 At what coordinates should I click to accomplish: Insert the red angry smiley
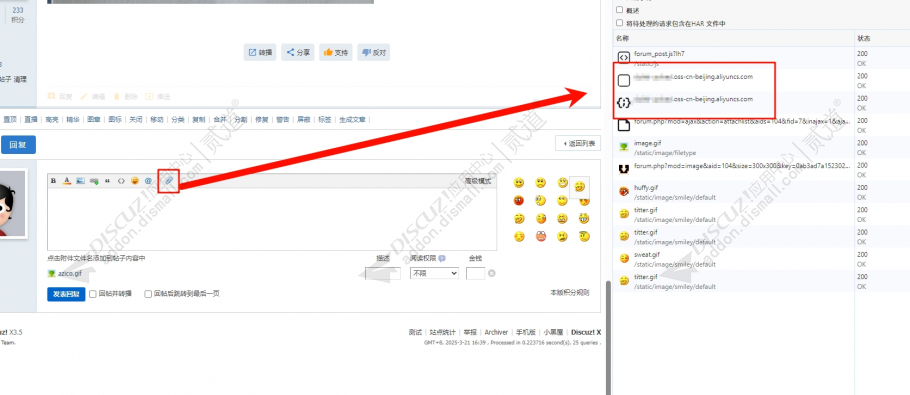pyautogui.click(x=519, y=201)
